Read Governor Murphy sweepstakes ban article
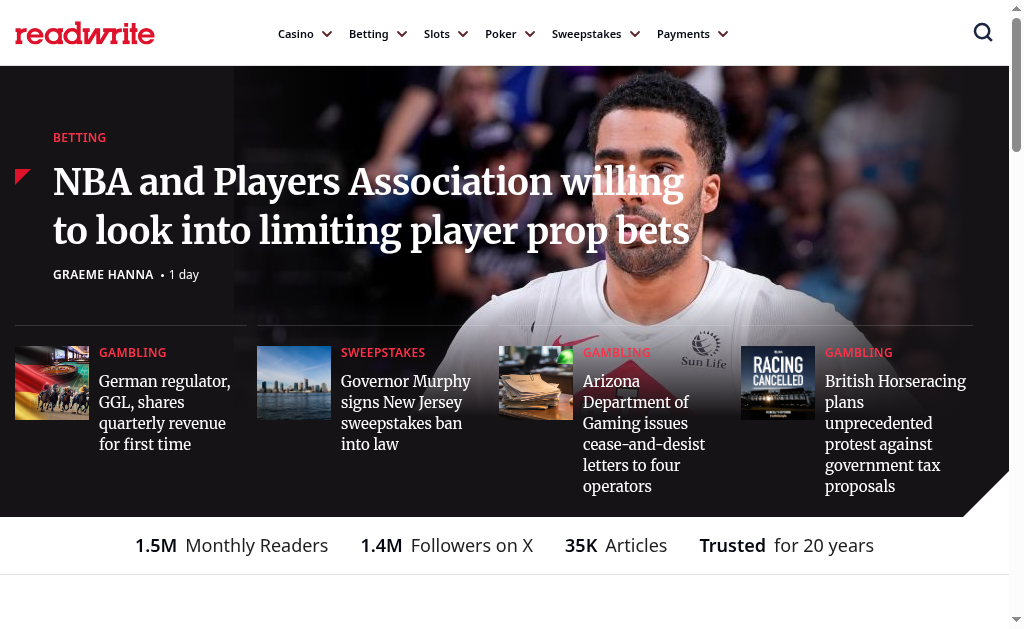The height and width of the screenshot is (629, 1024). pos(406,412)
